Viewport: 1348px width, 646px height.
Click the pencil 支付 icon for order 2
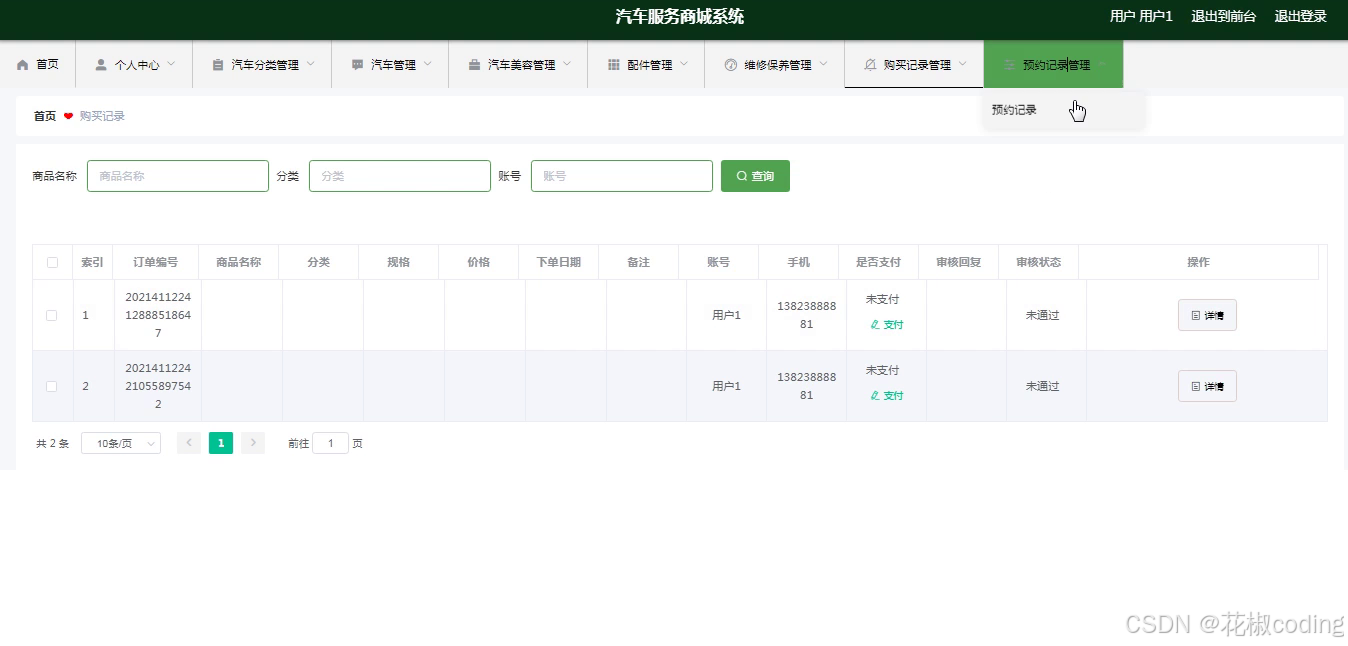click(875, 396)
